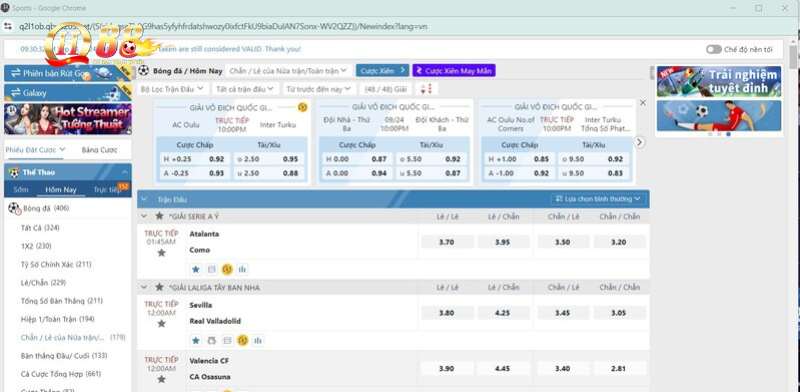This screenshot has height=392, width=800.
Task: Open the Hot Streamer Tường Thuật banner
Action: point(67,119)
